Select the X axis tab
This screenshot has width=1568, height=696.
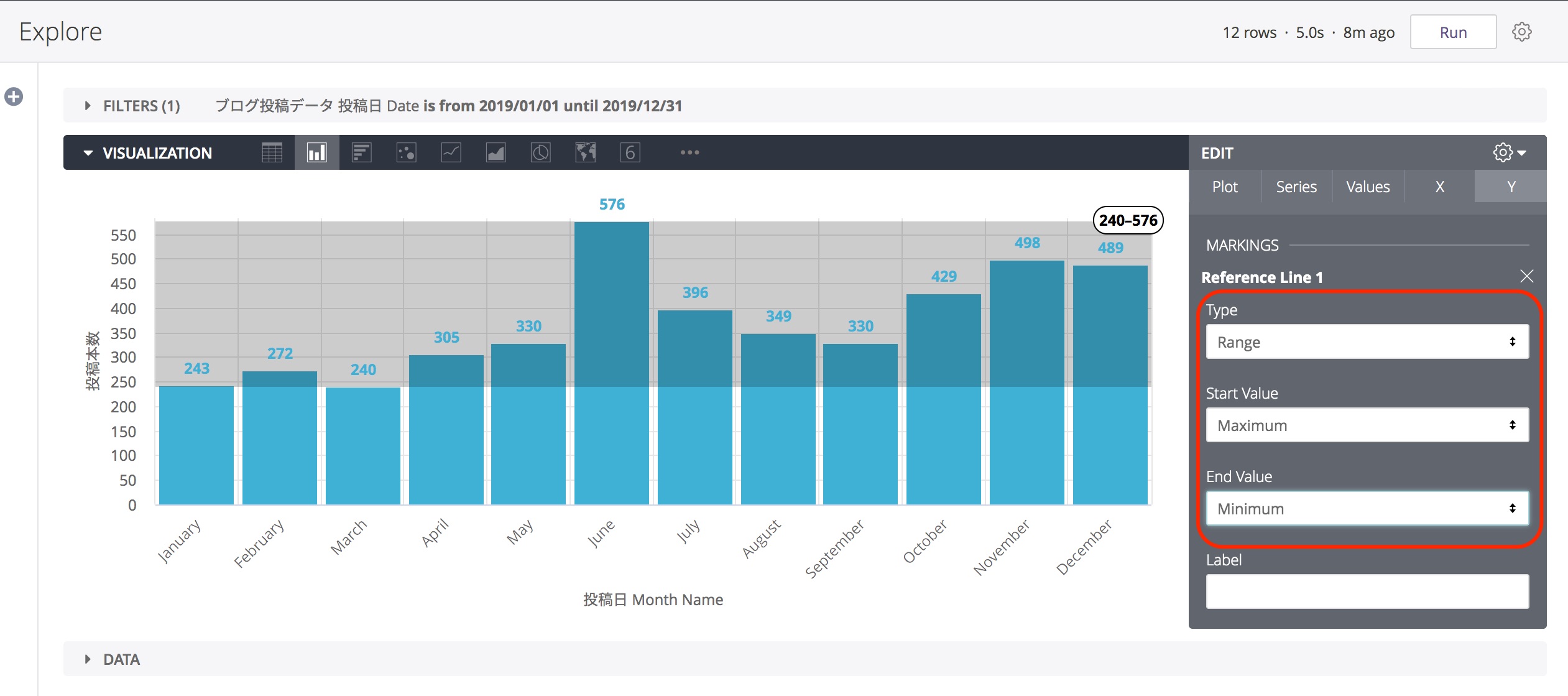coord(1438,186)
